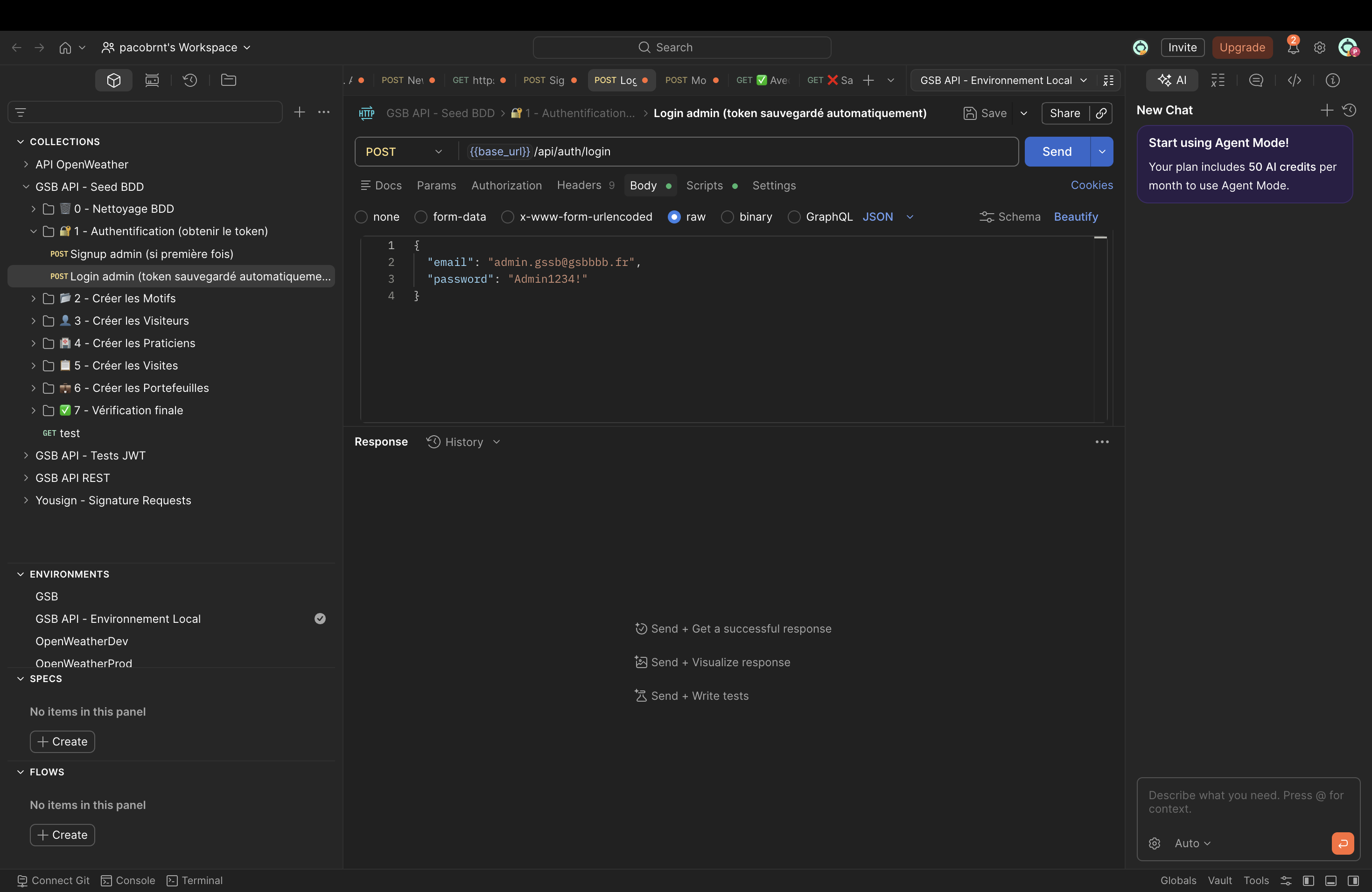This screenshot has width=1372, height=892.
Task: Click the Search field
Action: [x=681, y=47]
